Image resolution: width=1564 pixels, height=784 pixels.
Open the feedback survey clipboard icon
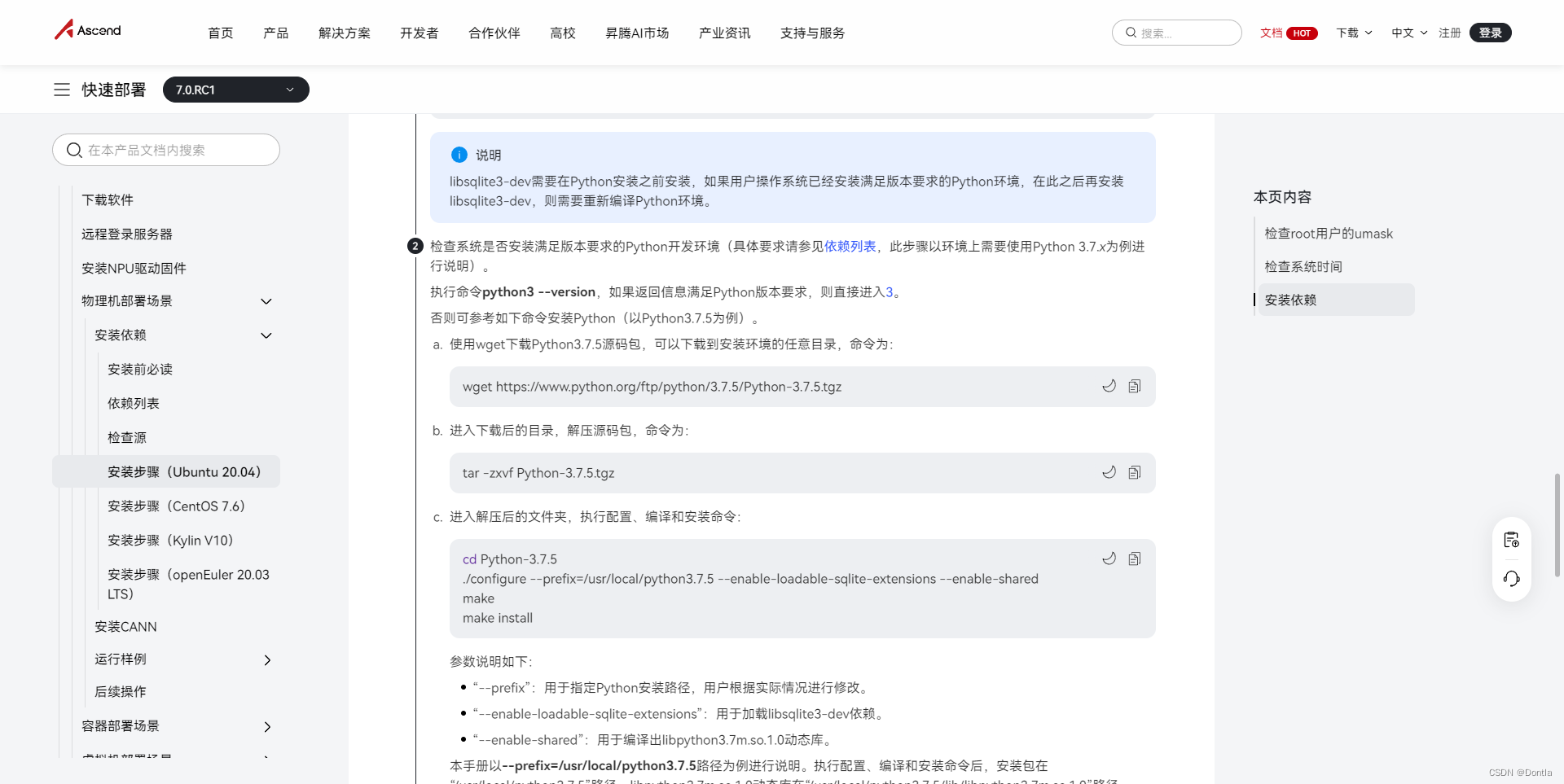coord(1512,539)
